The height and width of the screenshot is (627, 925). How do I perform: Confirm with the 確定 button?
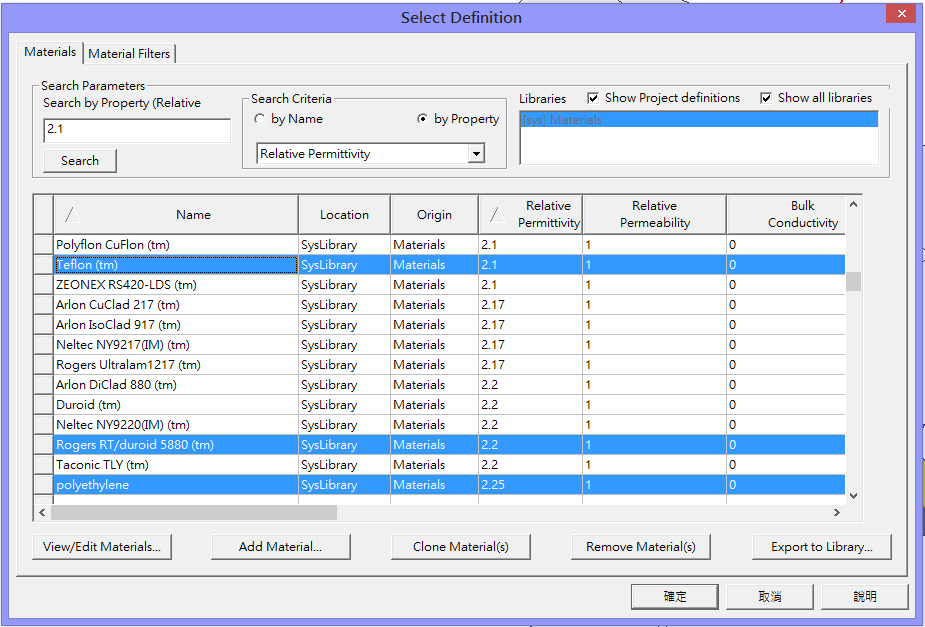pyautogui.click(x=675, y=596)
